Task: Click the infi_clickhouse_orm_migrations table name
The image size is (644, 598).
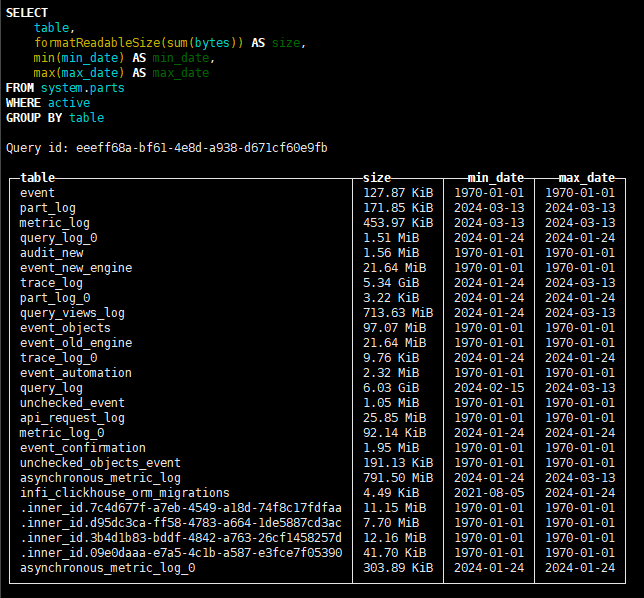Action: tap(124, 493)
